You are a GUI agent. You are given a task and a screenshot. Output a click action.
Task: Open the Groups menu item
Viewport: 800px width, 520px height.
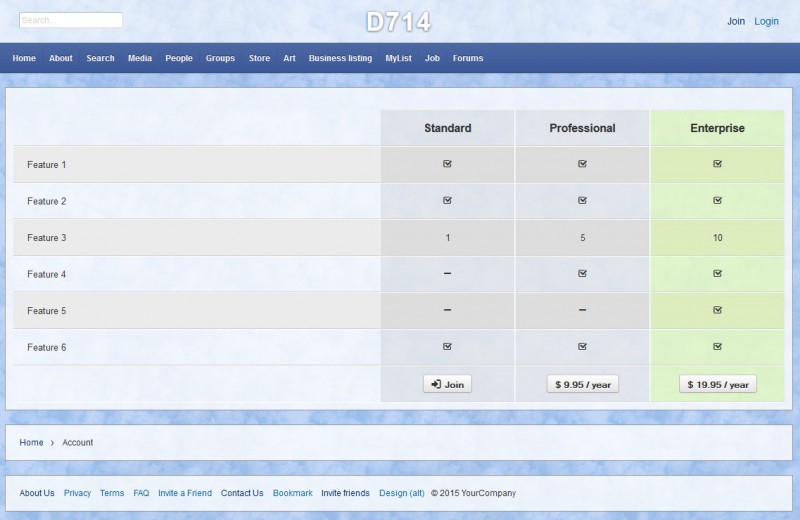pyautogui.click(x=220, y=58)
